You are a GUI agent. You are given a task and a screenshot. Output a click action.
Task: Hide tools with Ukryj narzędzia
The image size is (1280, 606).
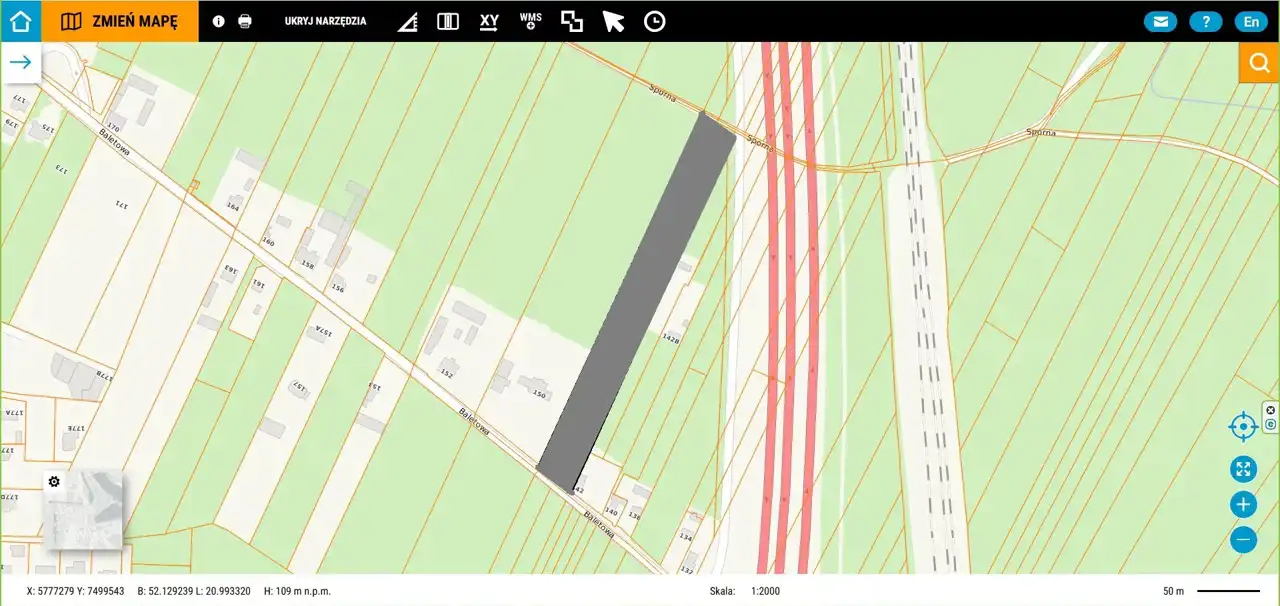coord(325,21)
